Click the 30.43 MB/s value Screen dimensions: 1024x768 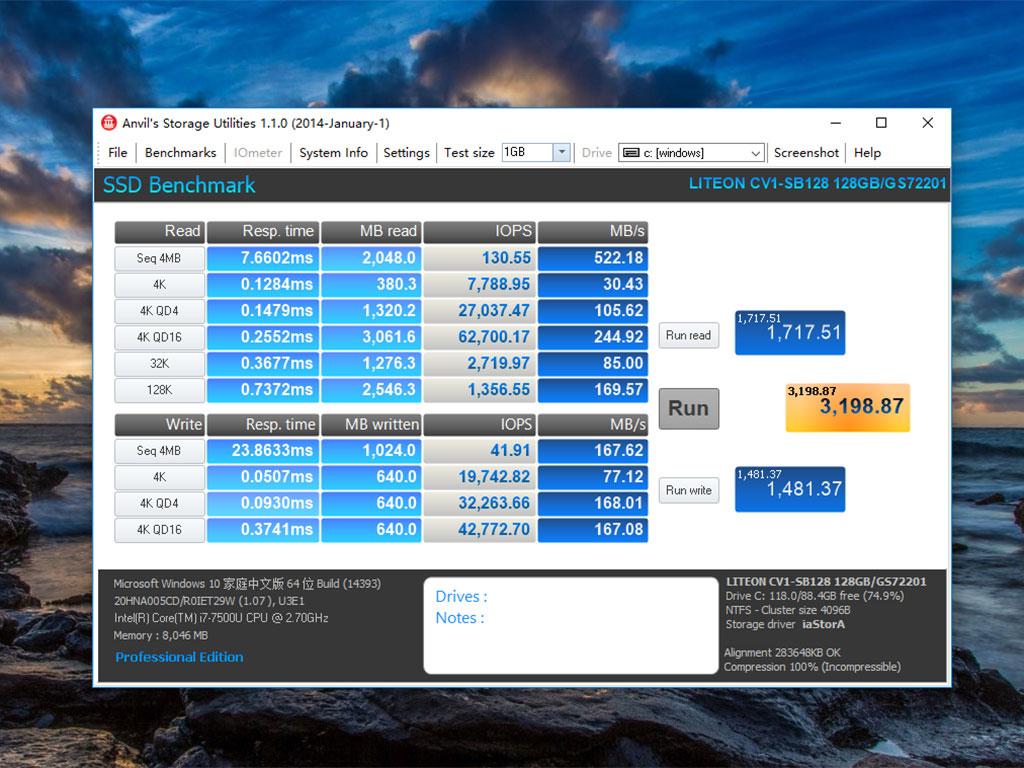593,285
